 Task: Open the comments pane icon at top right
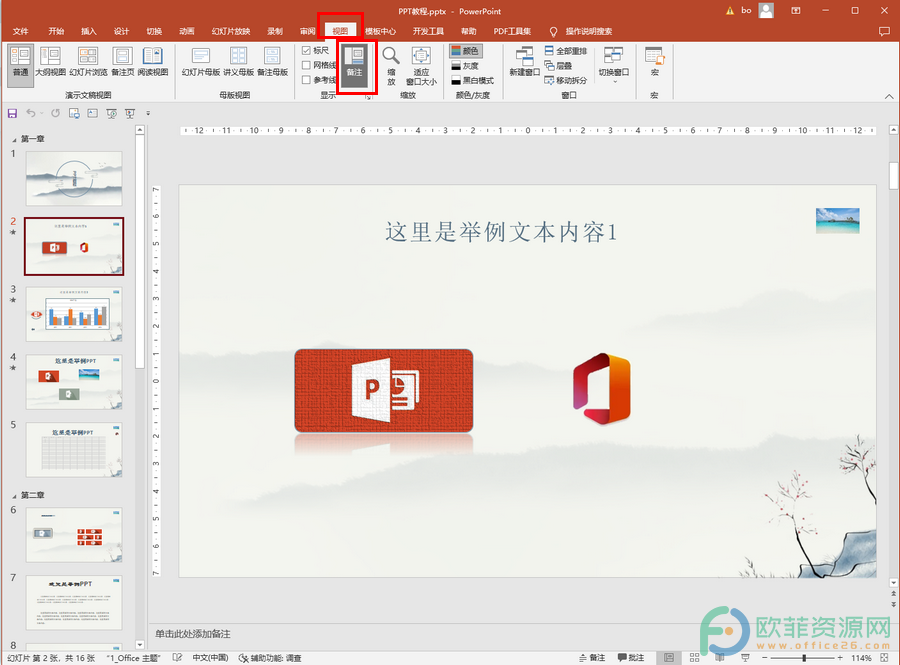(x=884, y=32)
